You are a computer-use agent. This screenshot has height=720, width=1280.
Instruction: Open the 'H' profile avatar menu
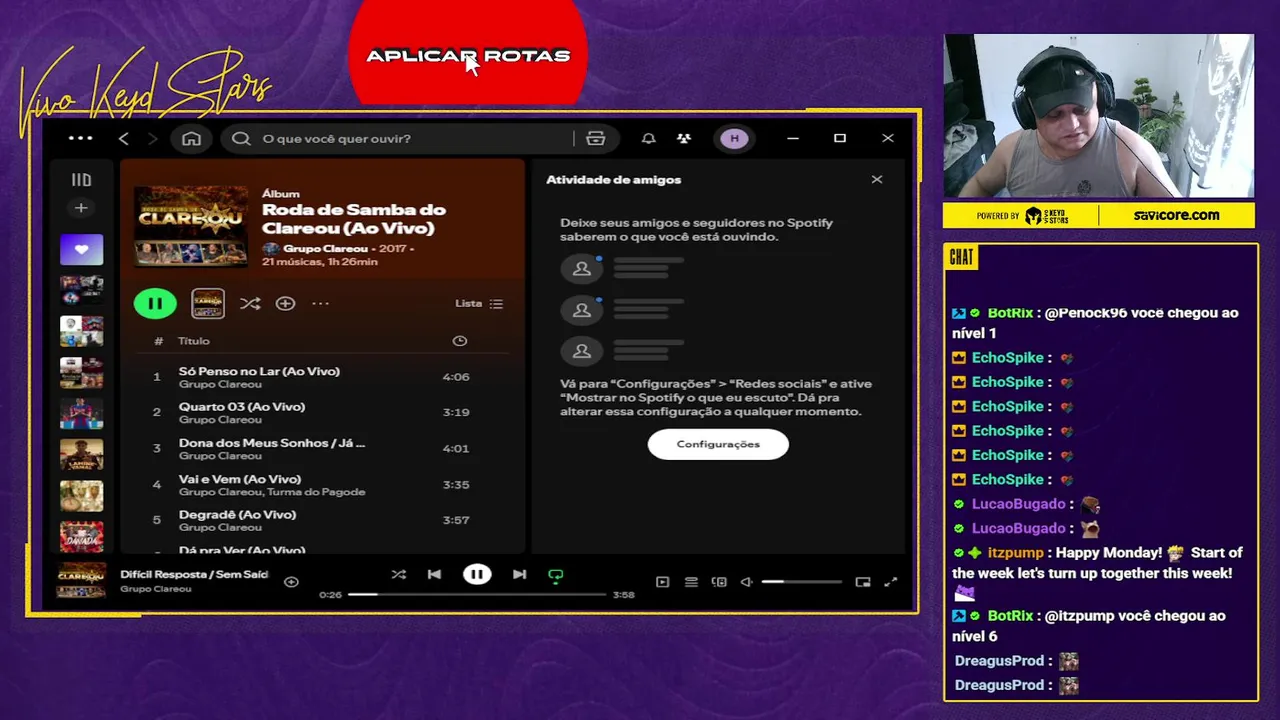pos(734,138)
